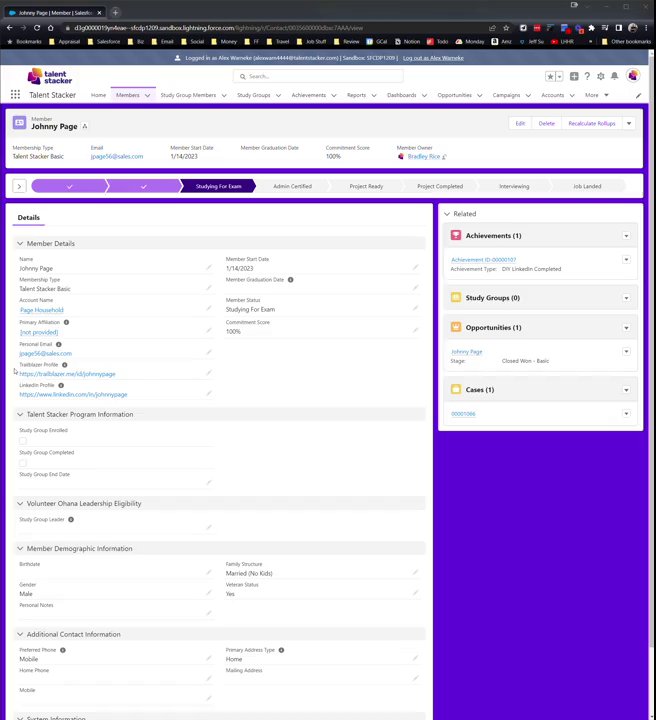Click the Edit button
Viewport: 656px width, 720px height.
pos(520,124)
